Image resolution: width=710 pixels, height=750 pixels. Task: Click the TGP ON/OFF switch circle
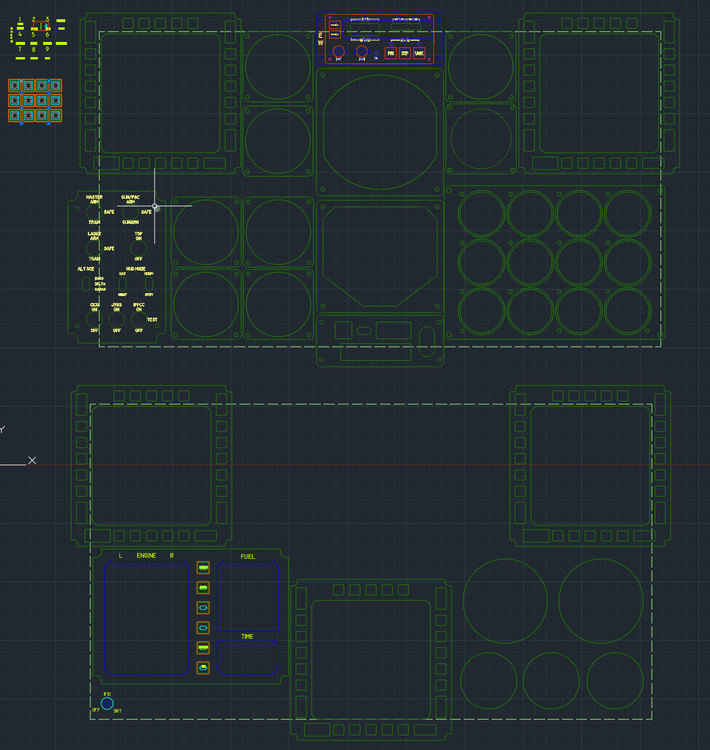pyautogui.click(x=138, y=248)
